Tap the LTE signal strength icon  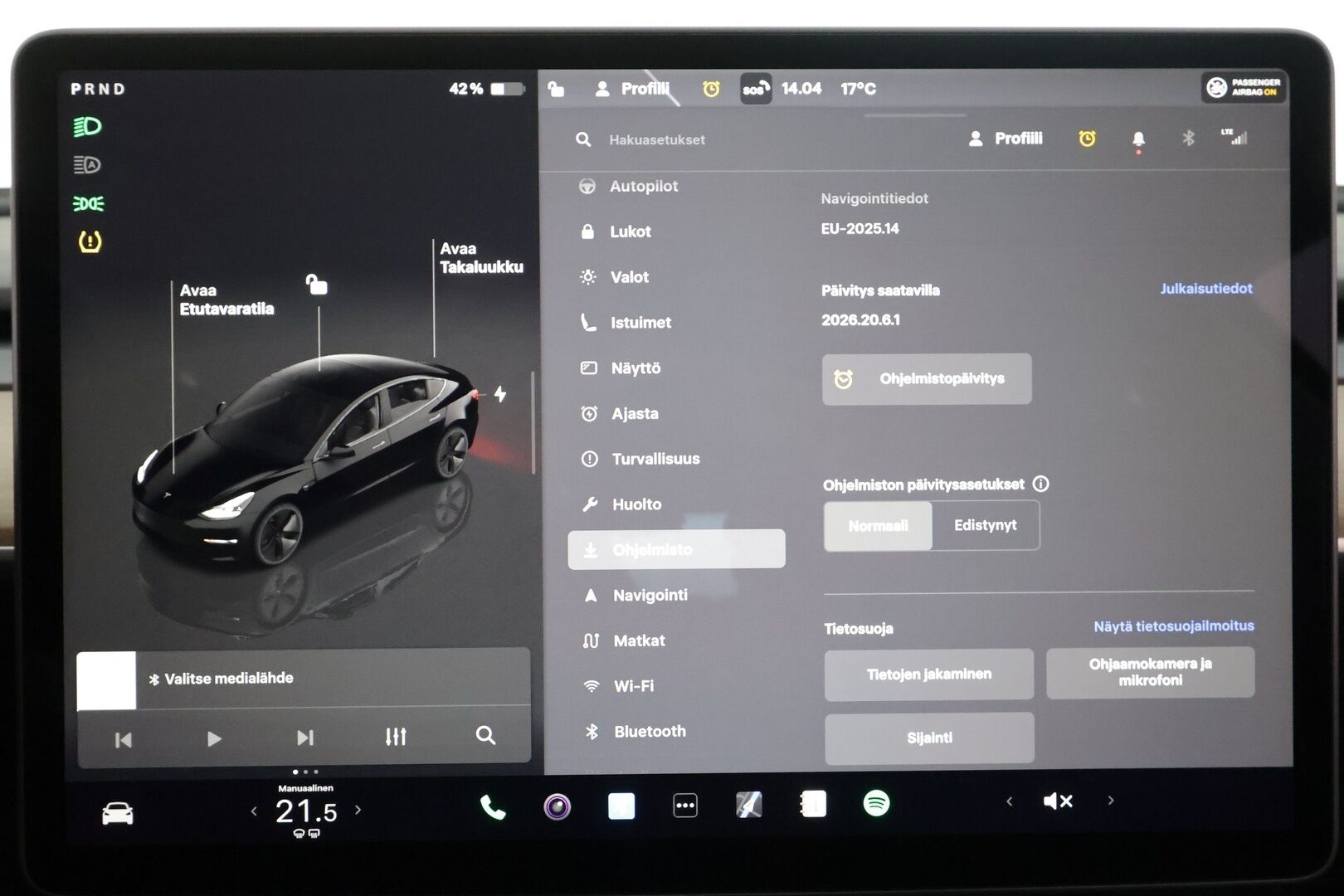[1235, 137]
